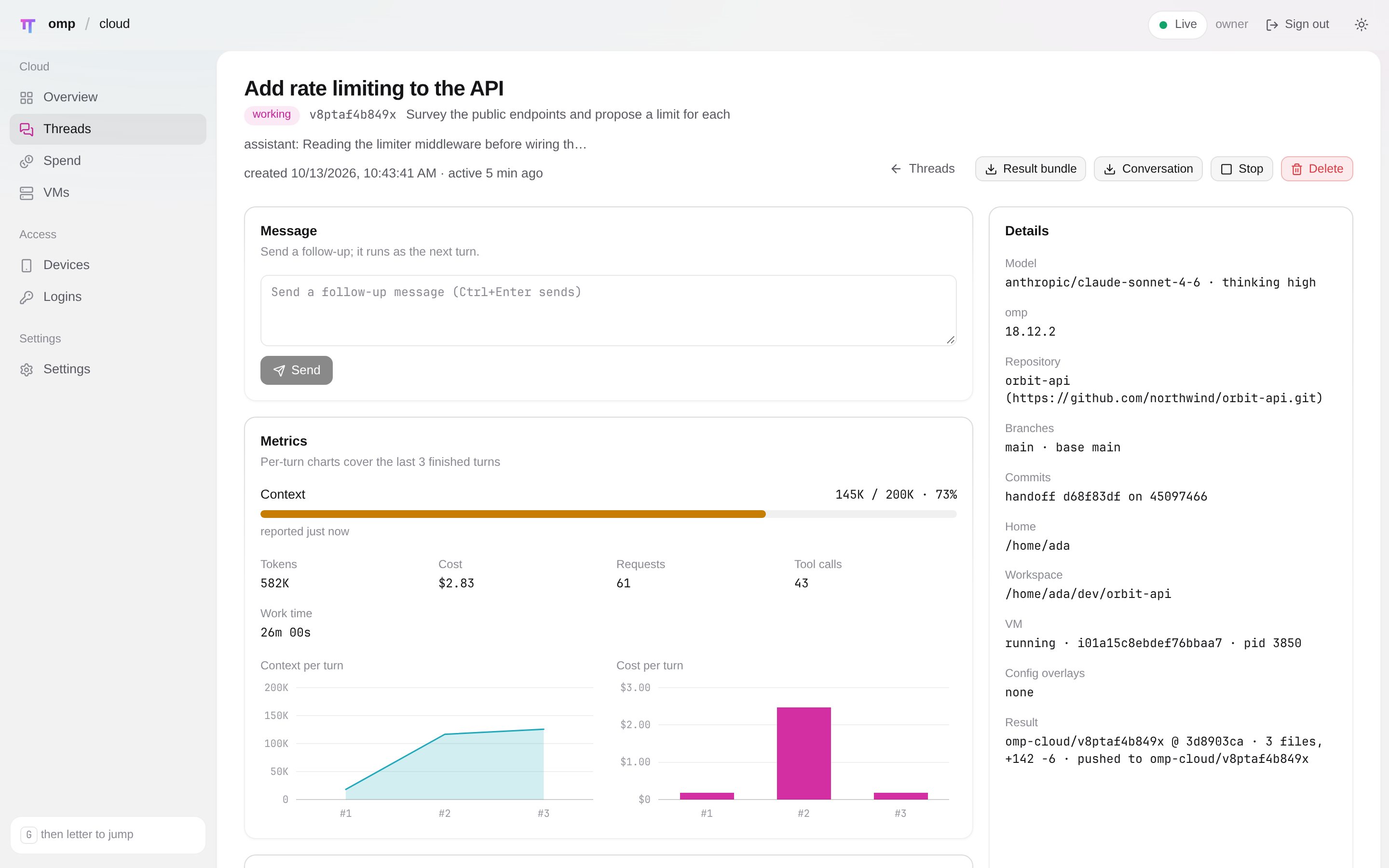Viewport: 1389px width, 868px height.
Task: Click the VMs server icon
Action: [27, 193]
